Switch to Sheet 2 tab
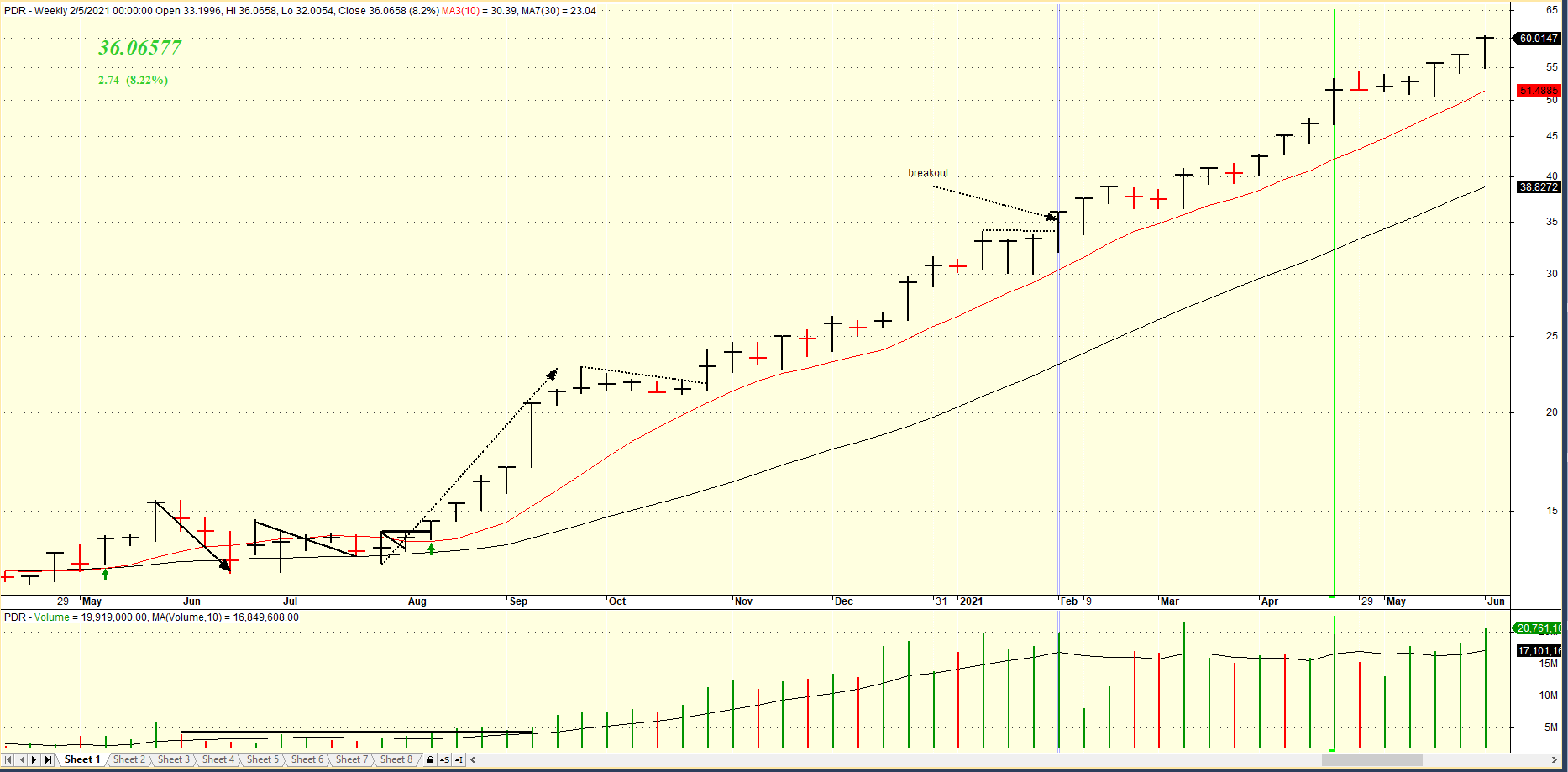1568x772 pixels. (x=129, y=759)
